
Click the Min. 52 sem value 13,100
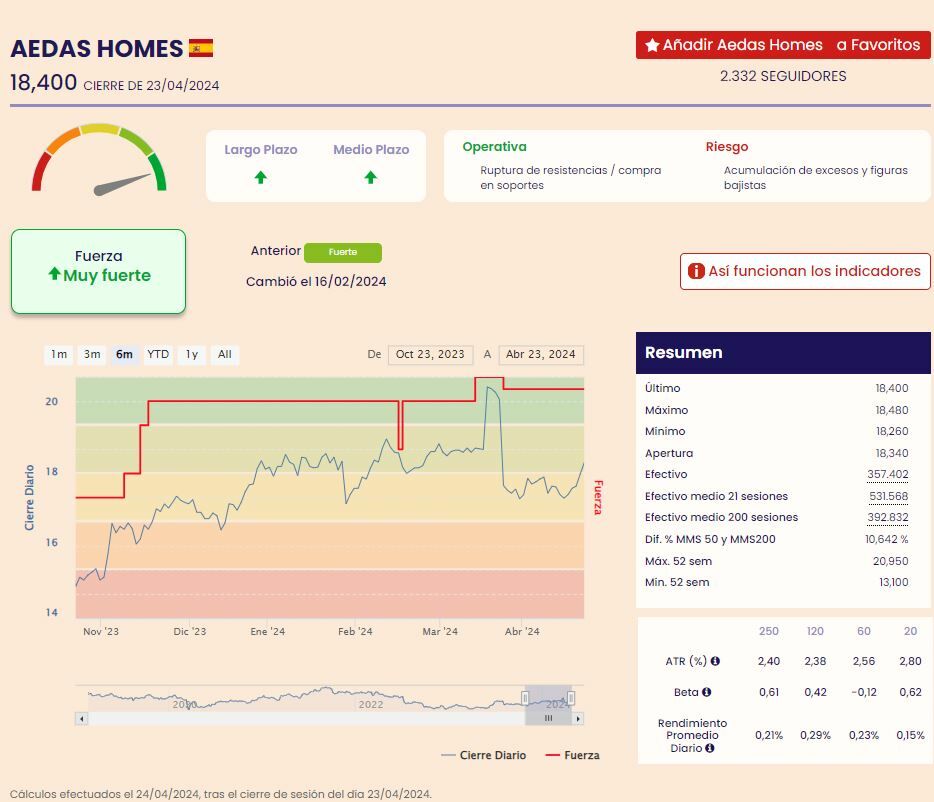(893, 582)
